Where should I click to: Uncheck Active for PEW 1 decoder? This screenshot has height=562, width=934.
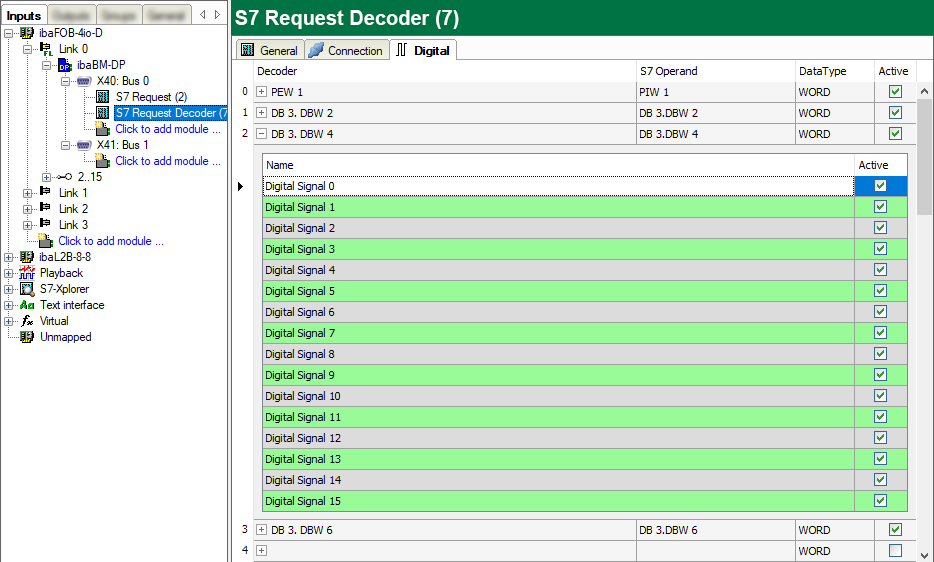(895, 92)
